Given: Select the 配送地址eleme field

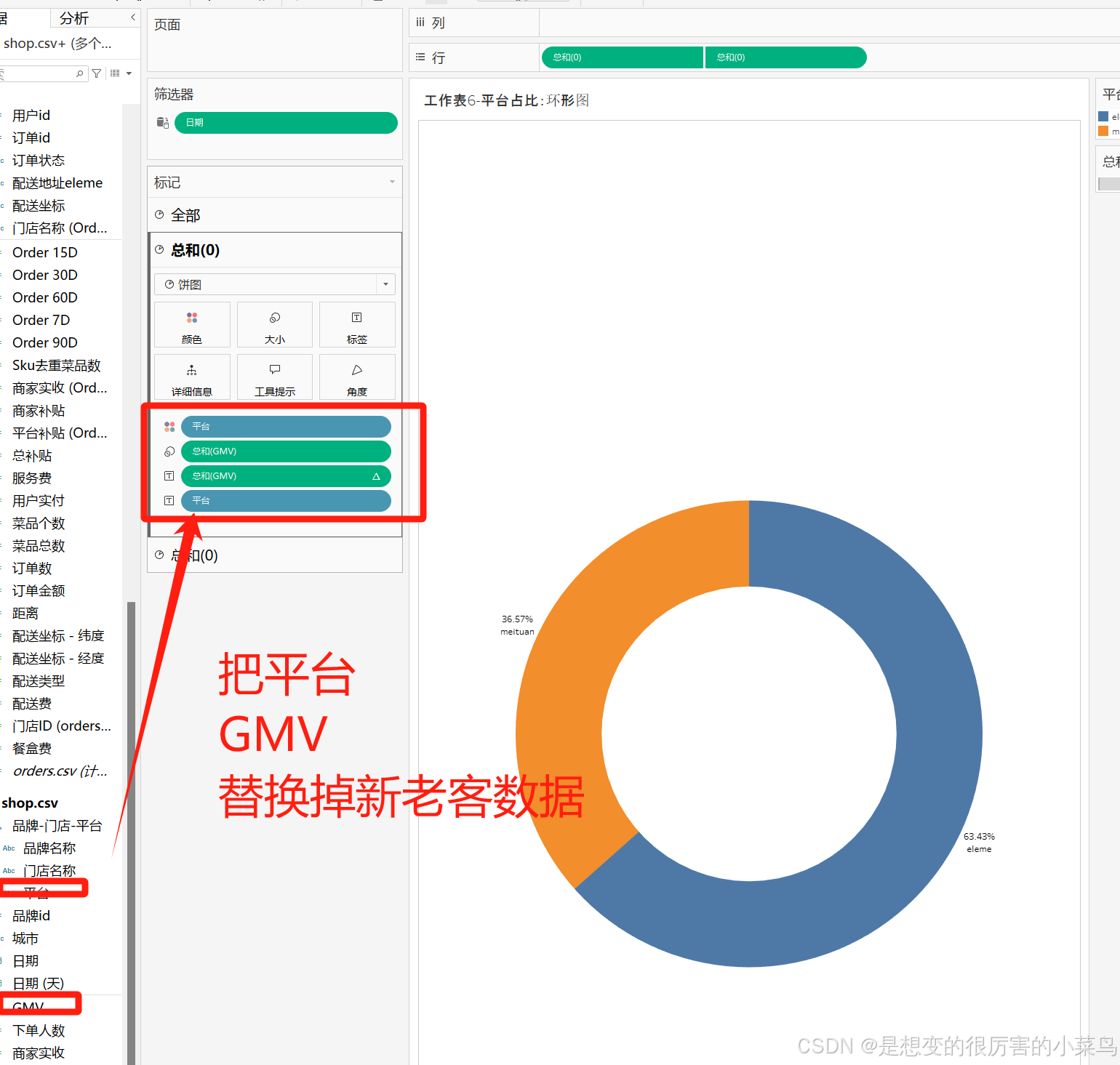Looking at the screenshot, I should point(57,183).
